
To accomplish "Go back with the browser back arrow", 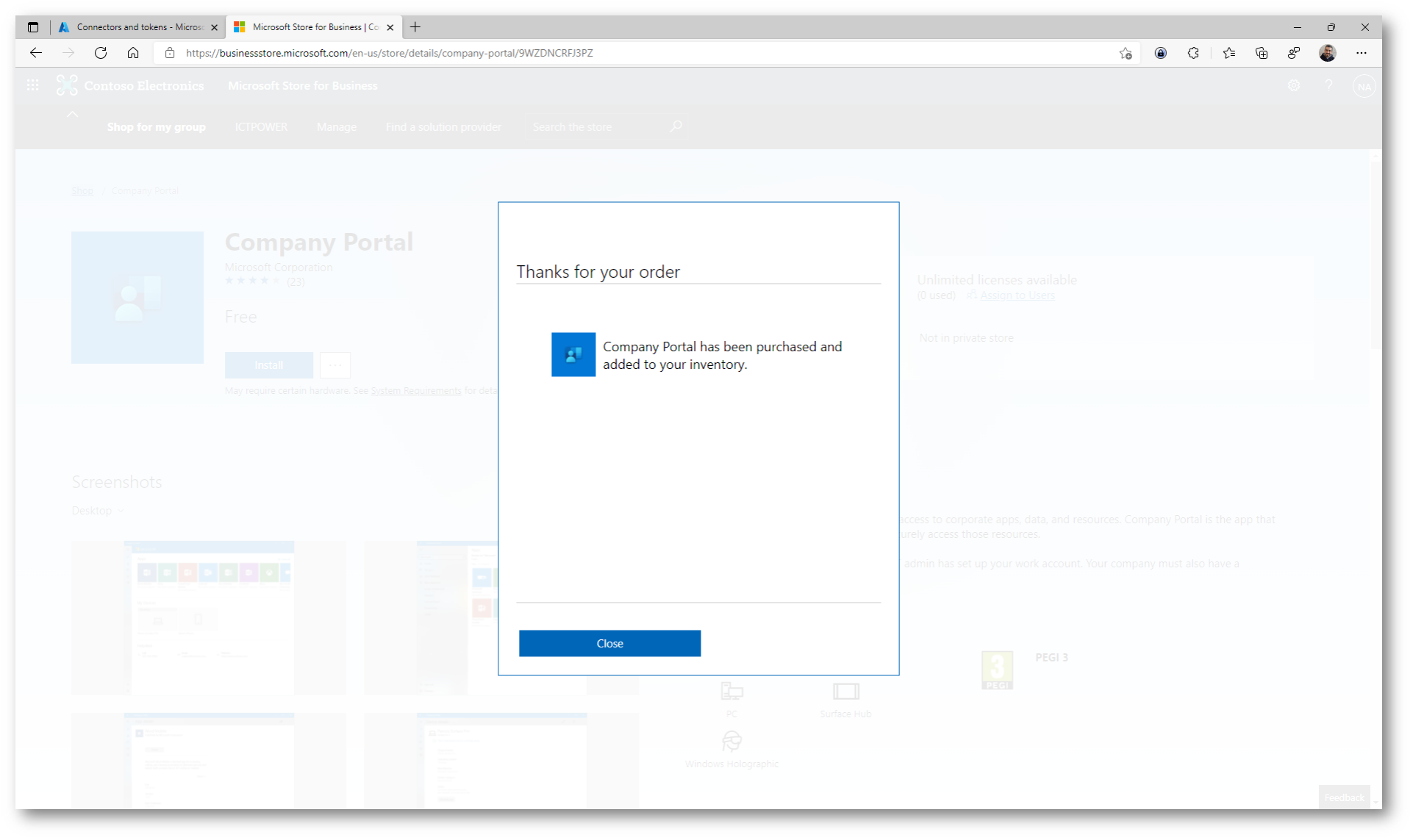I will (36, 53).
